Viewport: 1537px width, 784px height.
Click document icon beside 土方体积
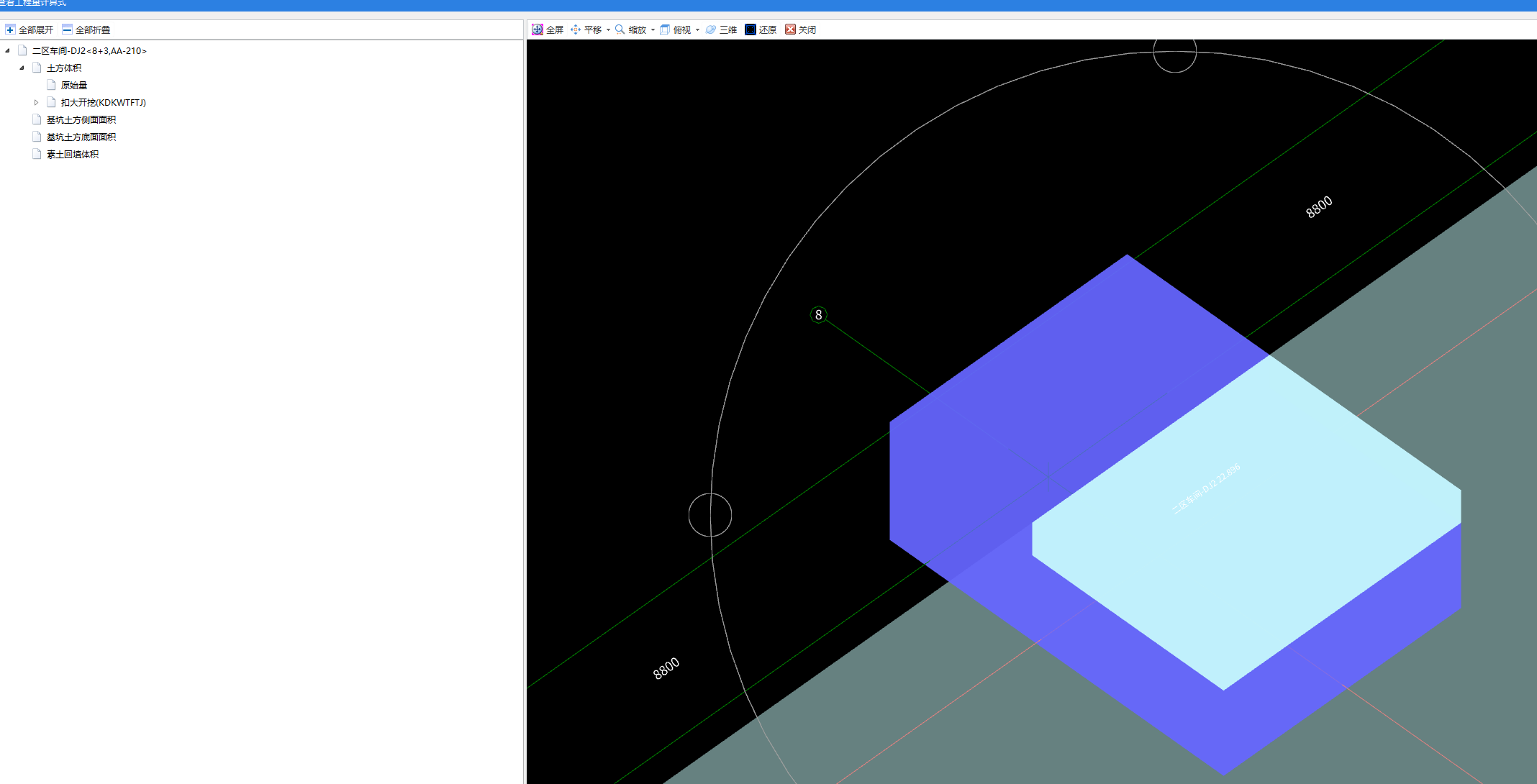(x=37, y=68)
